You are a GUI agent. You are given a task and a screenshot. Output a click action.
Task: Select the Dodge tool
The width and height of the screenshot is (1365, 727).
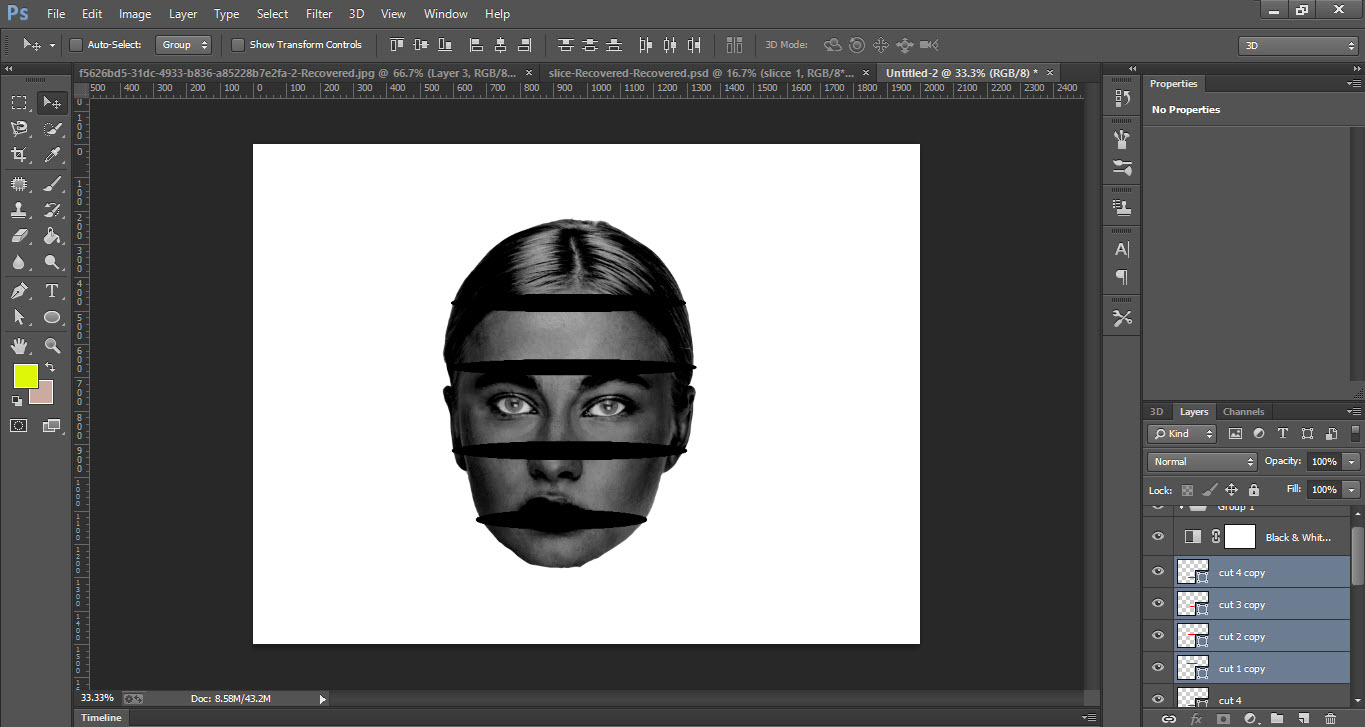[52, 263]
